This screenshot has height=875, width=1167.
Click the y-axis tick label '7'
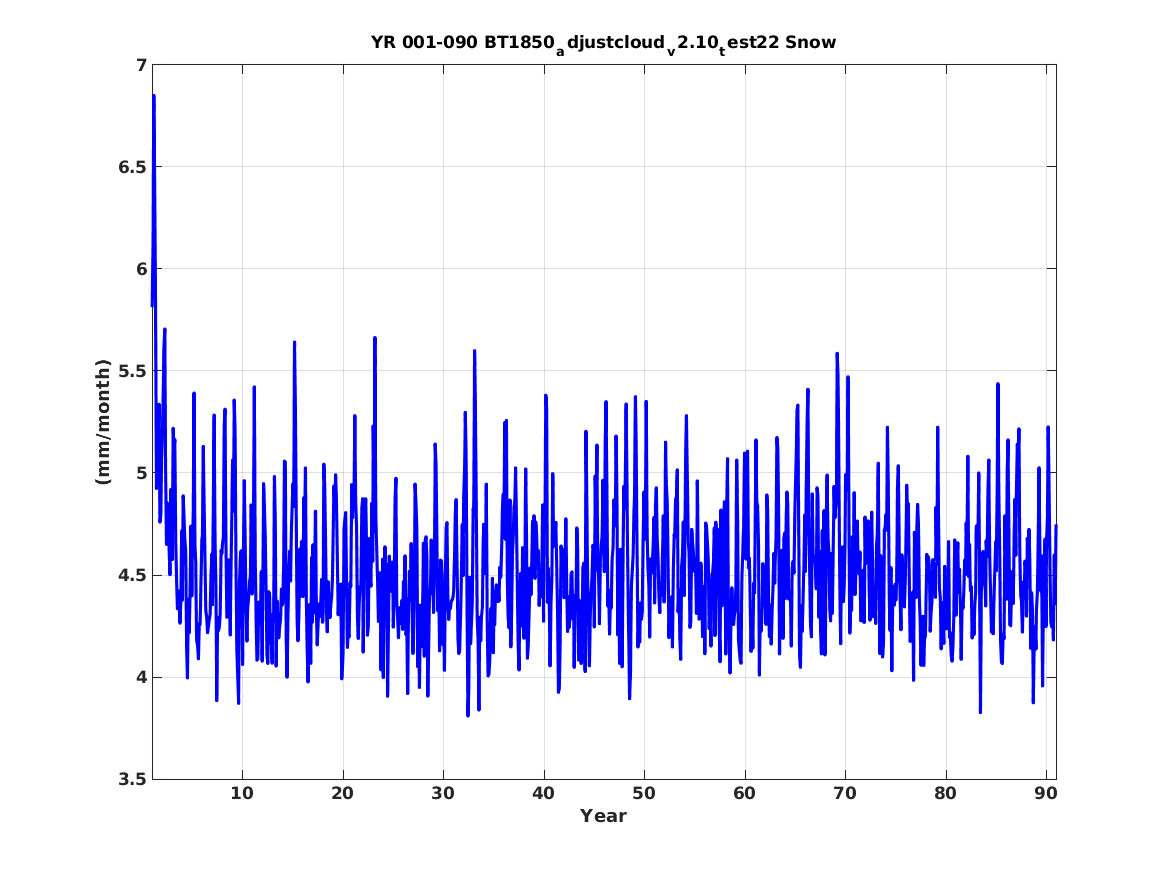[x=141, y=65]
